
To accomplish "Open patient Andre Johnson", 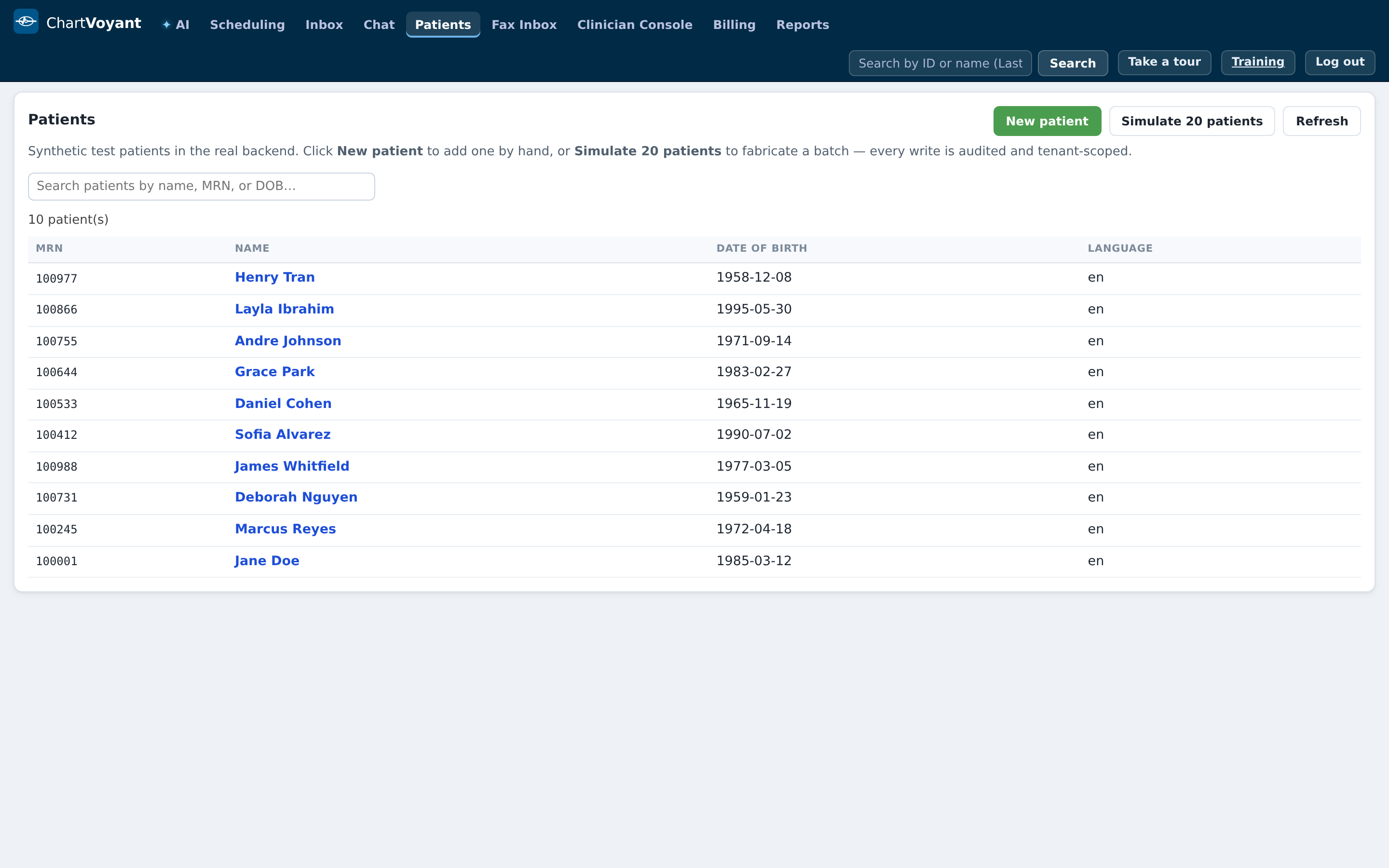I will tap(288, 341).
